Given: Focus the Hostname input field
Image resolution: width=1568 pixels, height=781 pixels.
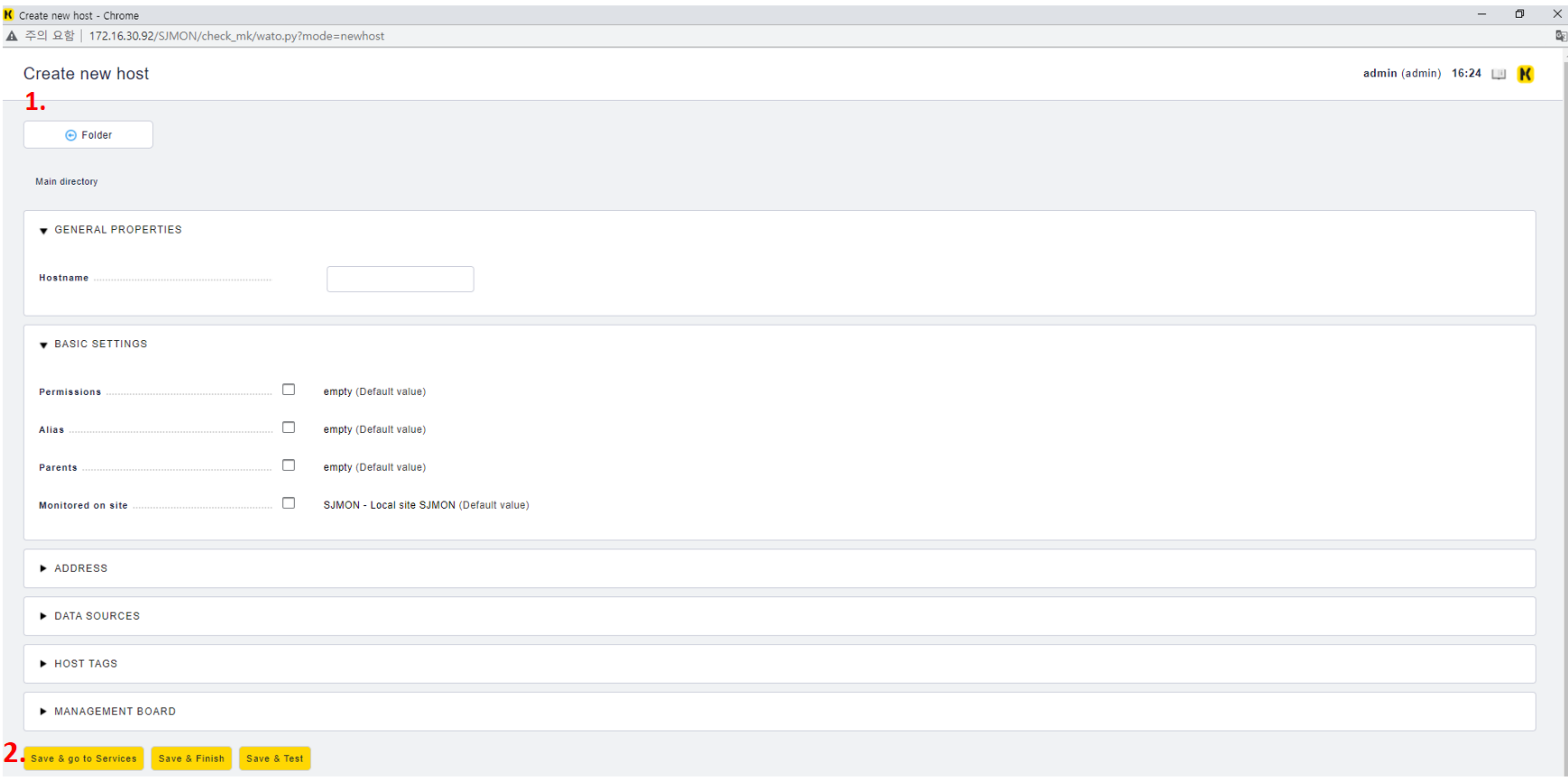Looking at the screenshot, I should click(400, 280).
